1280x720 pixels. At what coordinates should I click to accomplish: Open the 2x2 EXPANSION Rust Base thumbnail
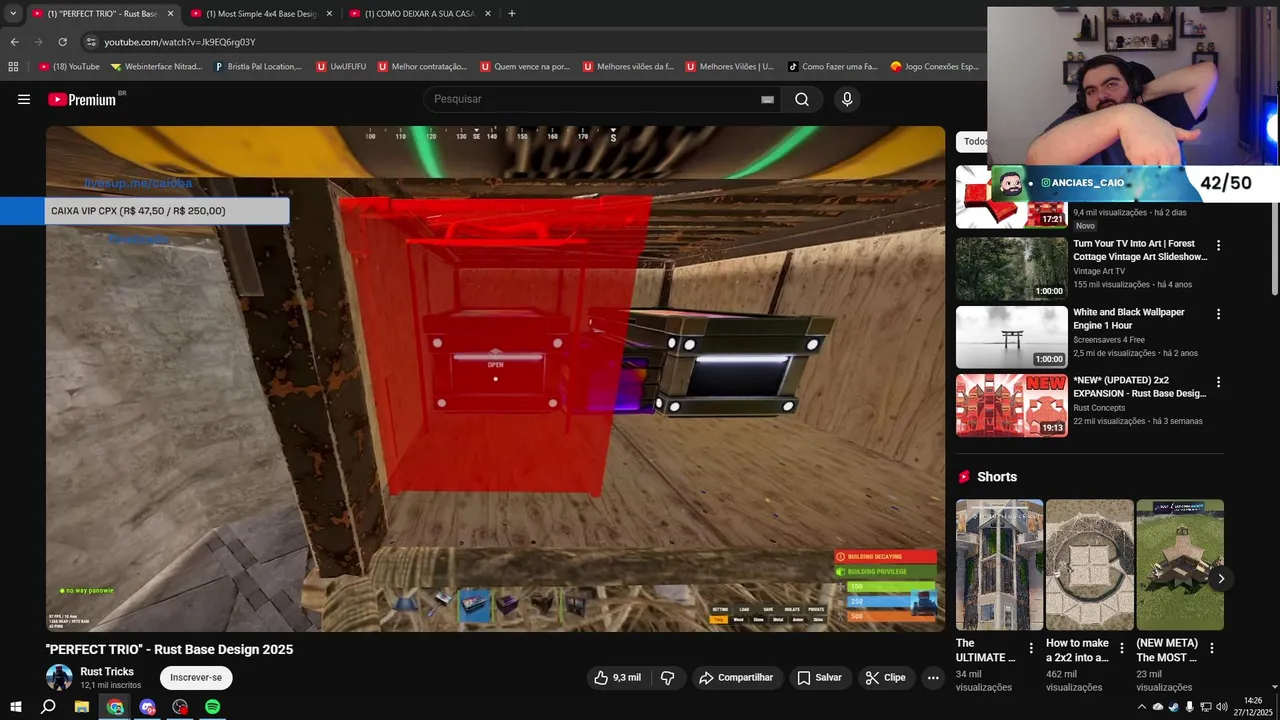coord(1012,405)
